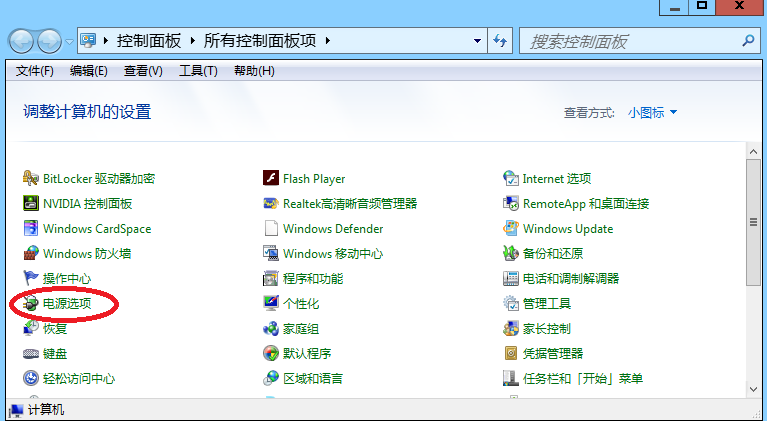Viewport: 767px width, 421px height.
Task: Open the 工具(T) menu
Action: click(x=197, y=71)
